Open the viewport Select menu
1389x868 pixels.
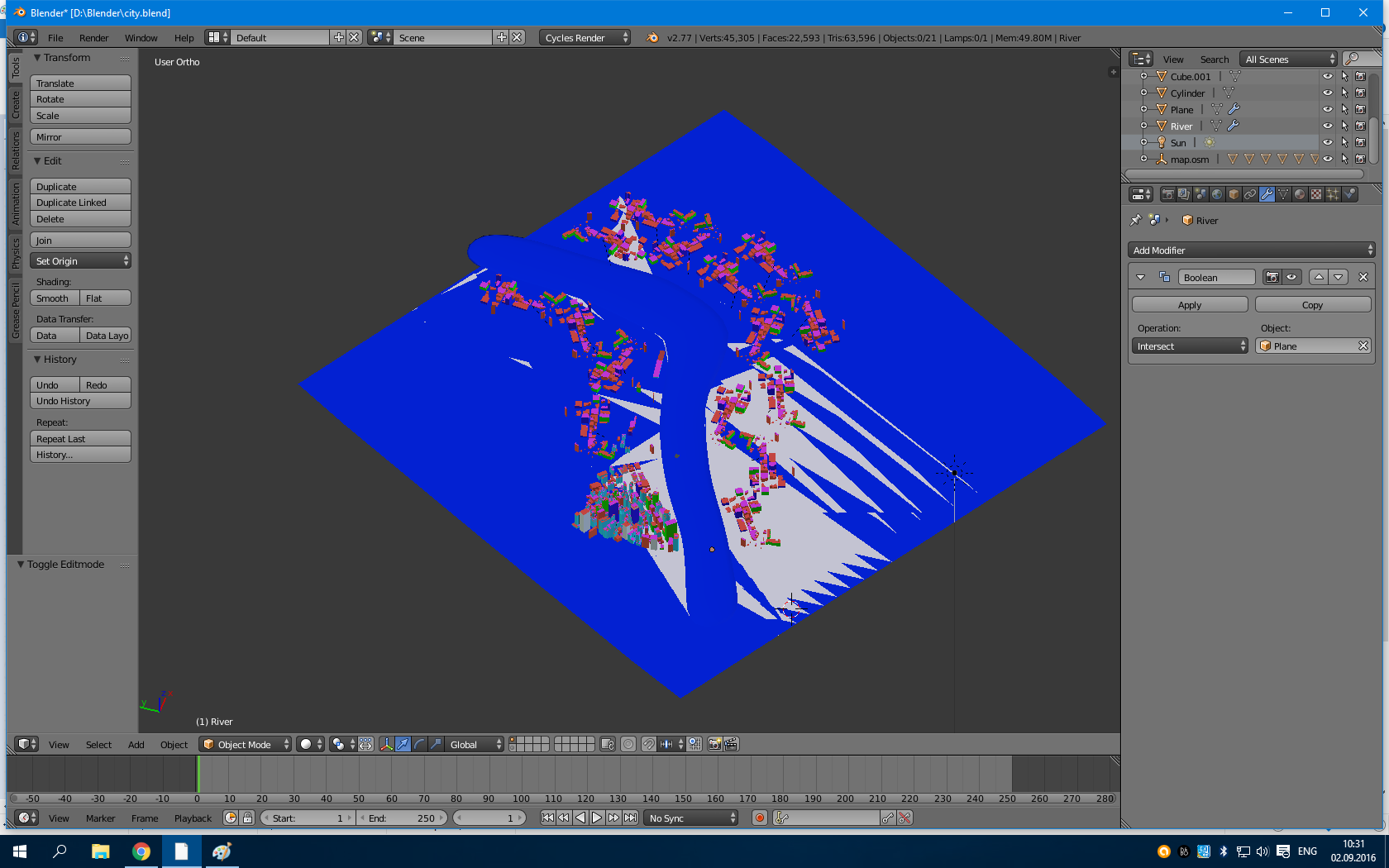coord(98,744)
